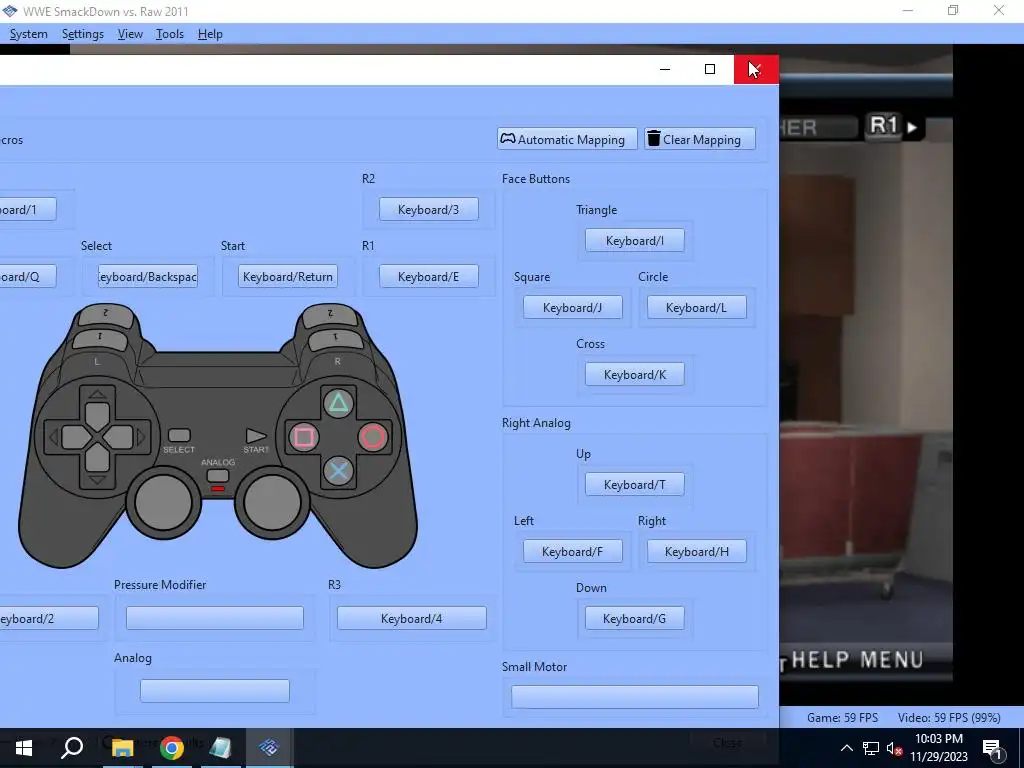Show hidden tray icons chevron
Image resolution: width=1024 pixels, height=768 pixels.
coord(846,748)
